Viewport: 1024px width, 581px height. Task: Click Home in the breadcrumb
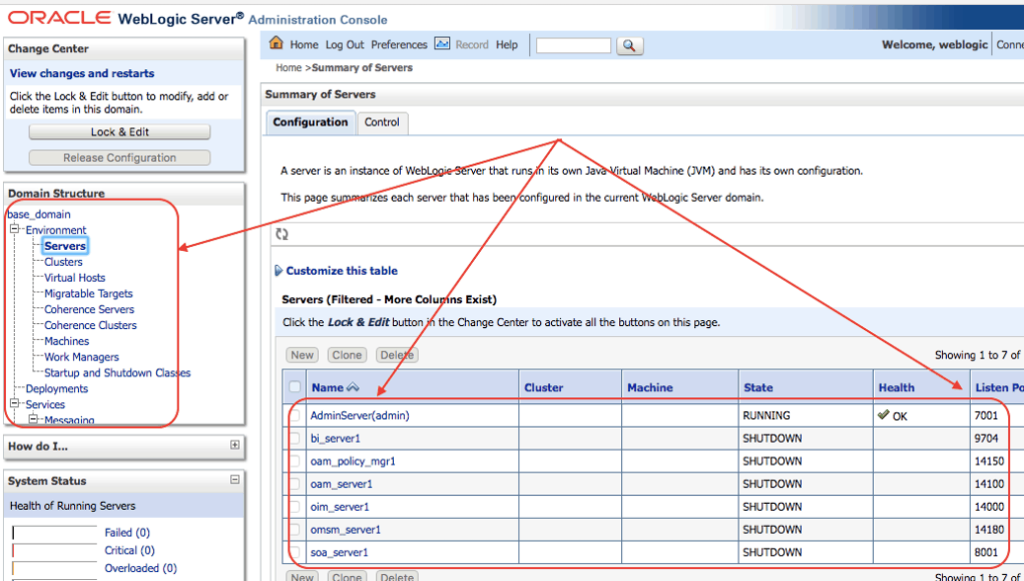(289, 67)
